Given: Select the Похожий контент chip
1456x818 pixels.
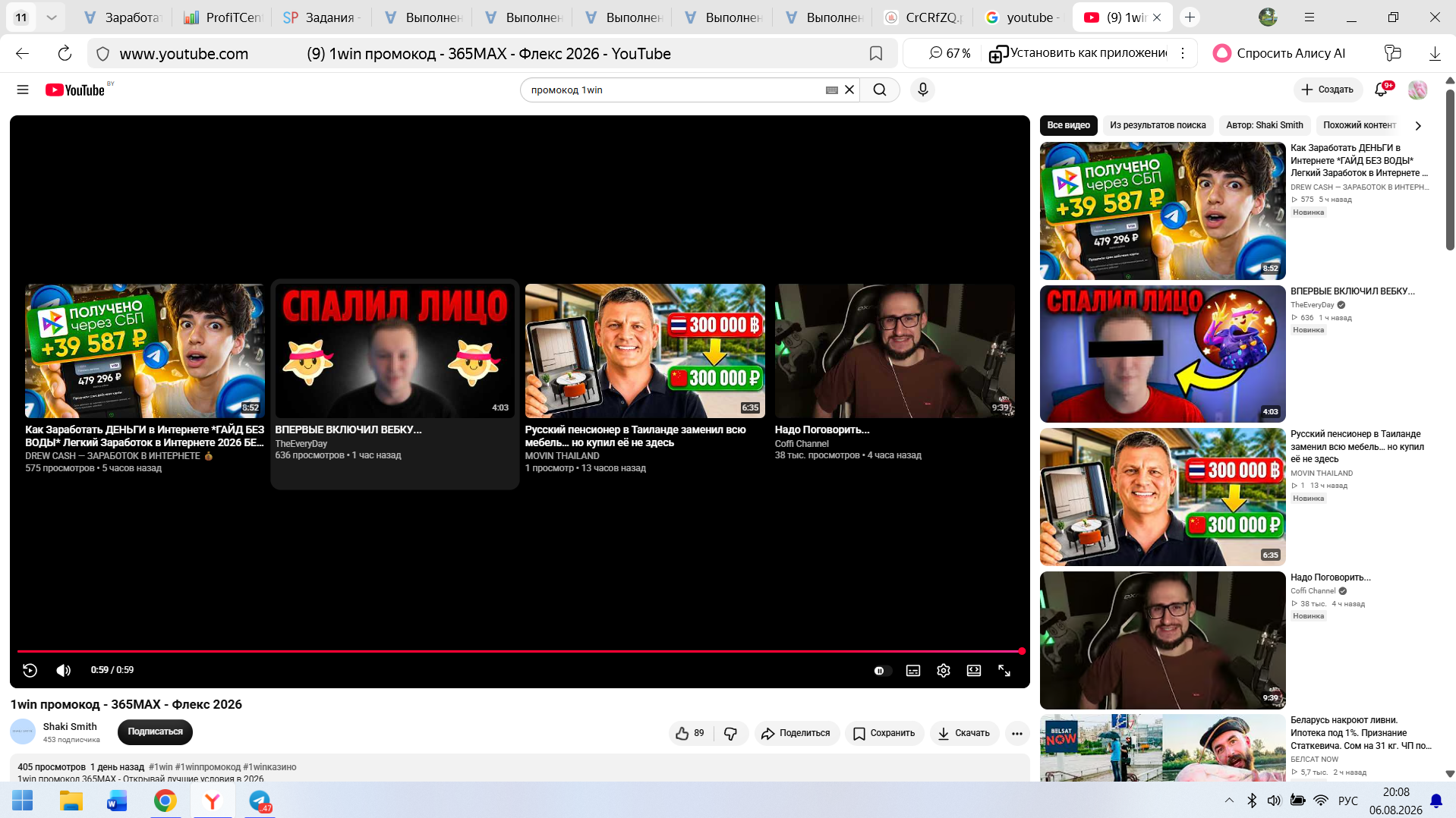Looking at the screenshot, I should click(1360, 125).
